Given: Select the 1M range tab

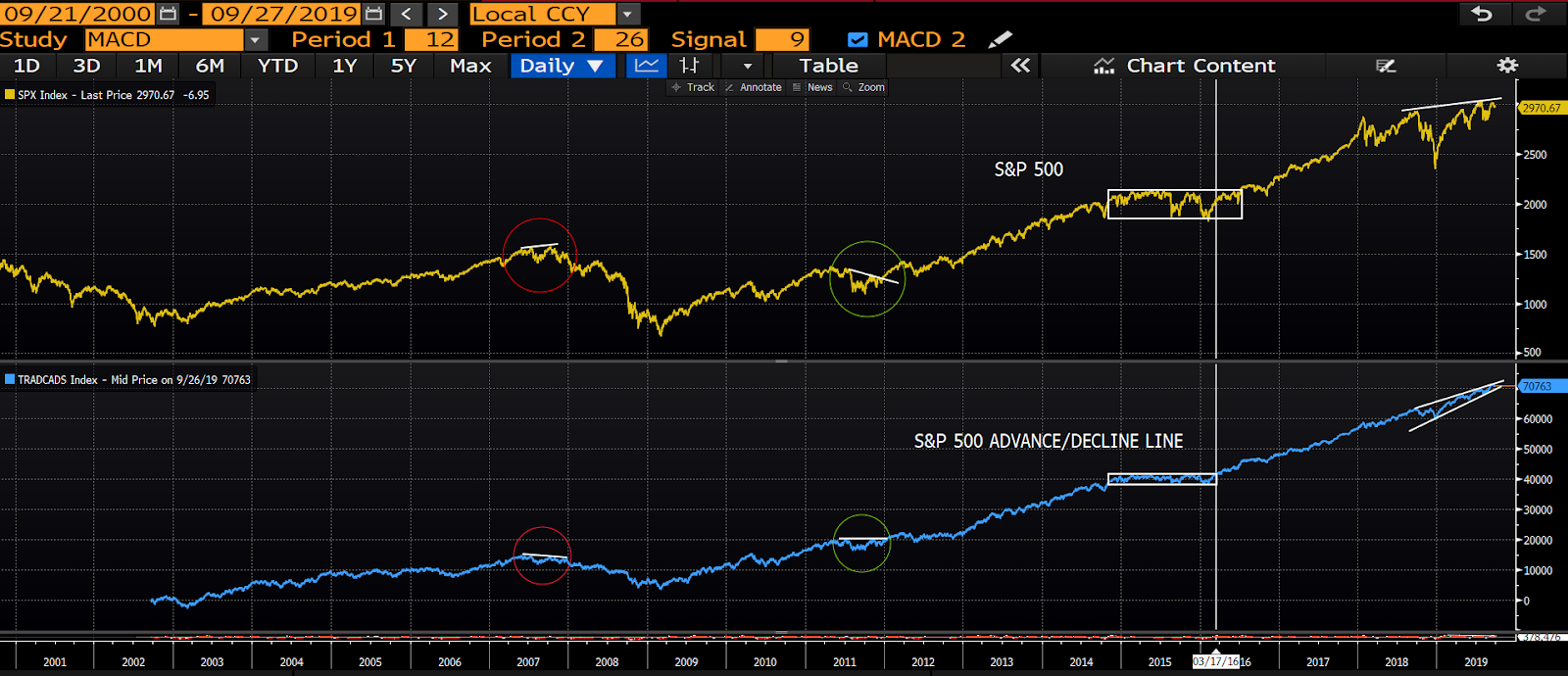Looking at the screenshot, I should coord(149,66).
